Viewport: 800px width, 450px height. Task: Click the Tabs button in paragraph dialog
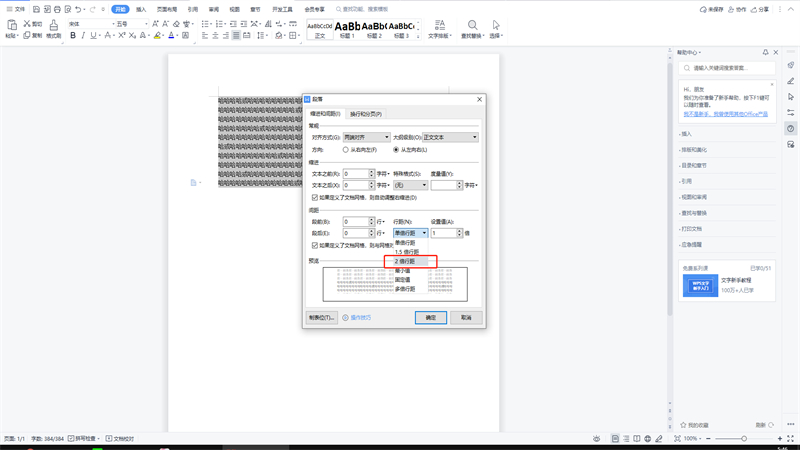point(321,317)
